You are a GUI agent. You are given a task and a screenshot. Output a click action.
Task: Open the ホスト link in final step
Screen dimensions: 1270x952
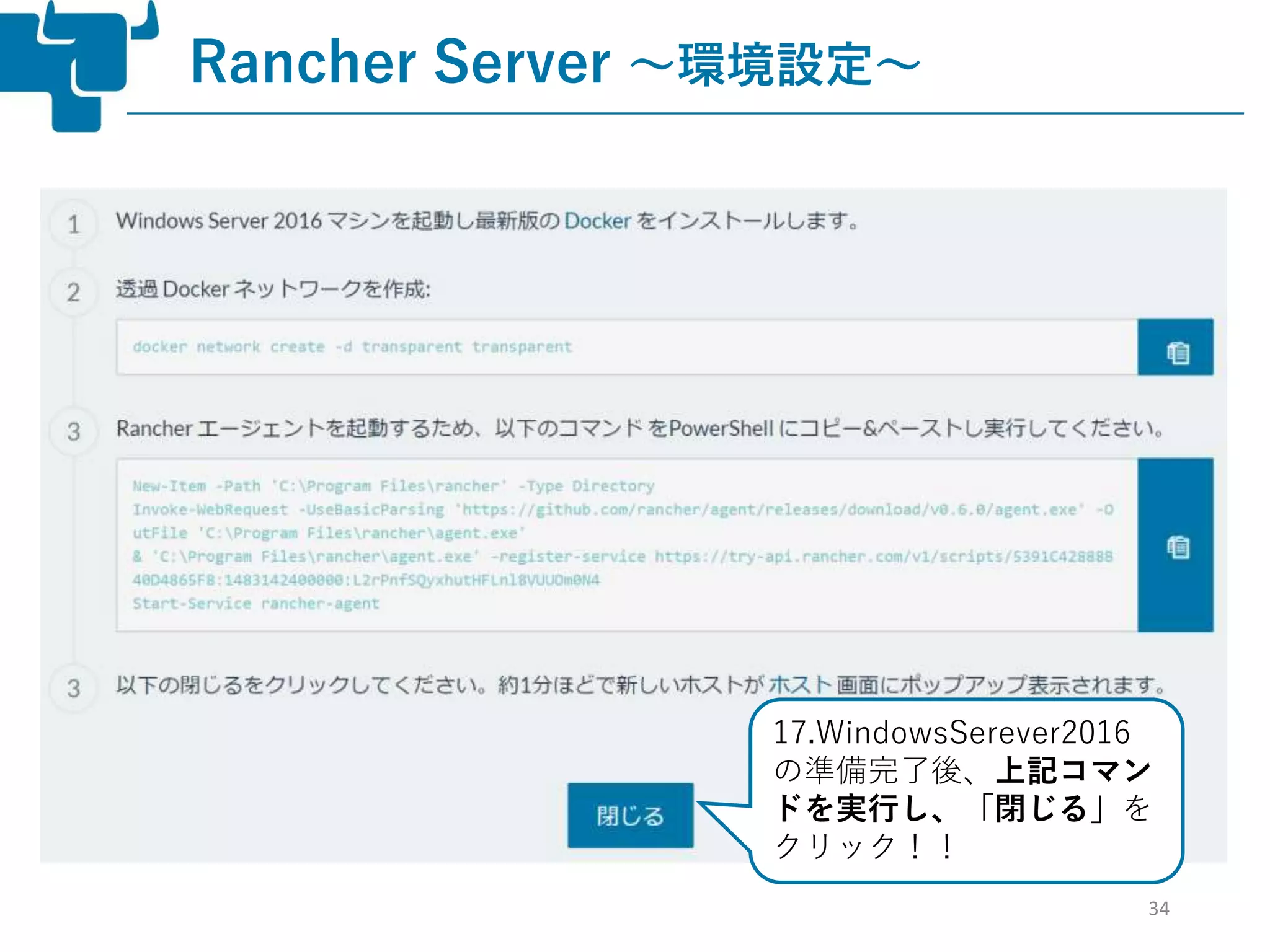pos(800,685)
